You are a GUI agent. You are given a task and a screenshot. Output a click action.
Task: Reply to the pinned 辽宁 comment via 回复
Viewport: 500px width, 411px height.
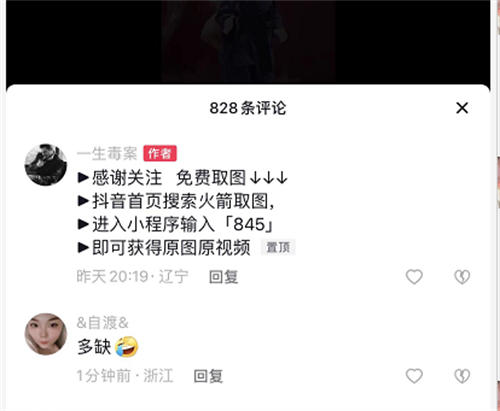pos(223,277)
